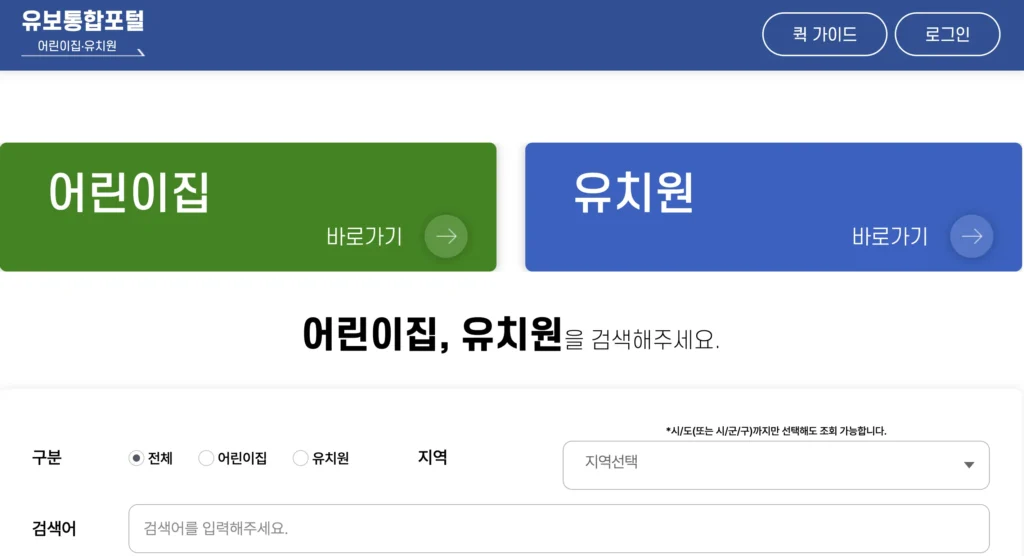This screenshot has width=1024, height=556.
Task: Click the 유치원 heading on blue card
Action: 633,193
